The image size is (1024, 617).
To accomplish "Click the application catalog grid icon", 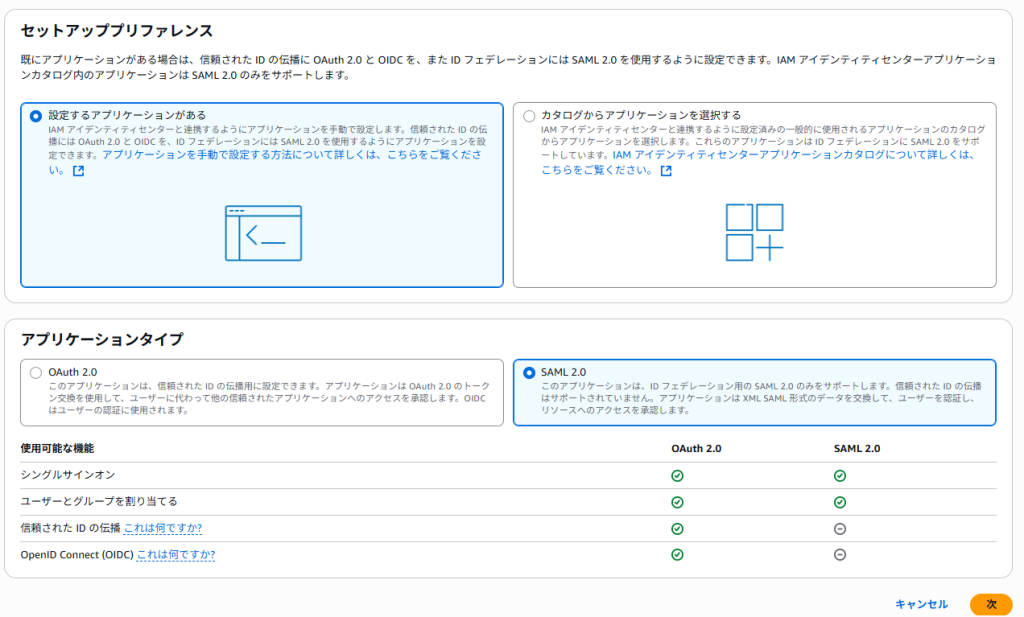I will (x=754, y=233).
